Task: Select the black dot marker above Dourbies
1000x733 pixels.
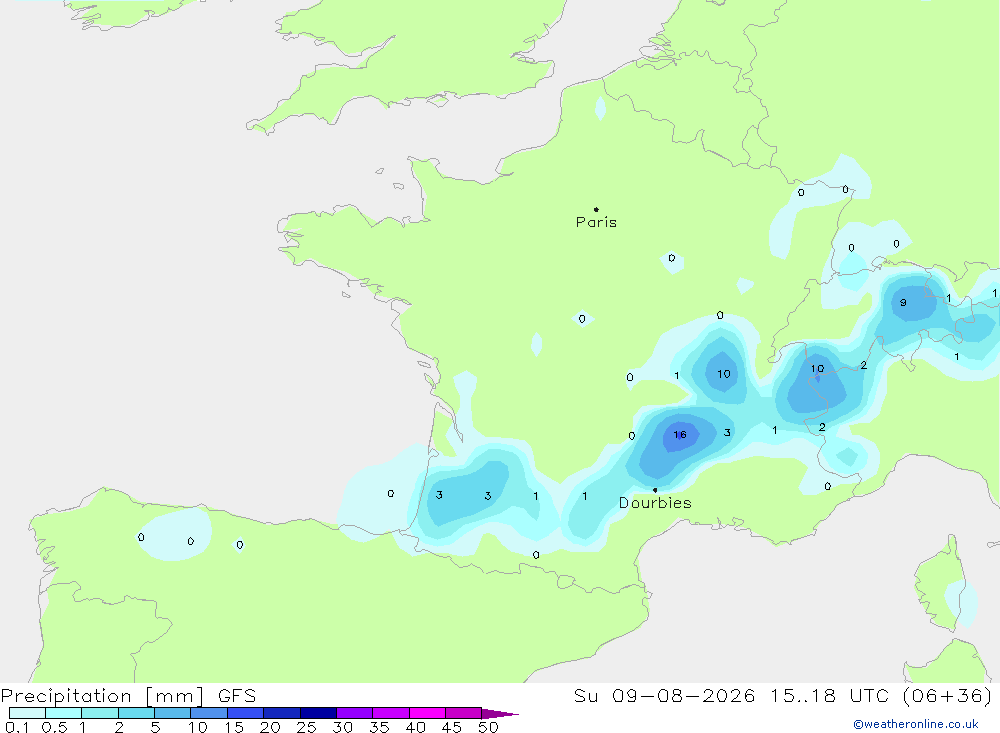Action: coord(655,490)
